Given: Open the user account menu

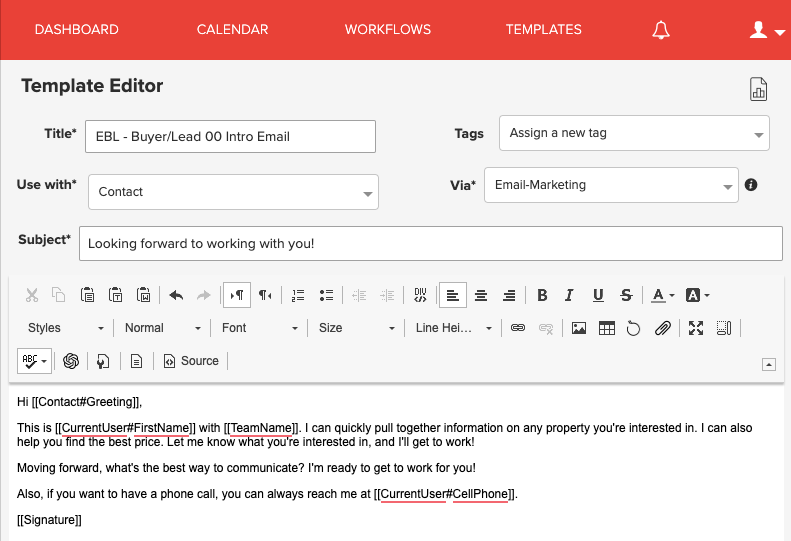Looking at the screenshot, I should pos(767,30).
